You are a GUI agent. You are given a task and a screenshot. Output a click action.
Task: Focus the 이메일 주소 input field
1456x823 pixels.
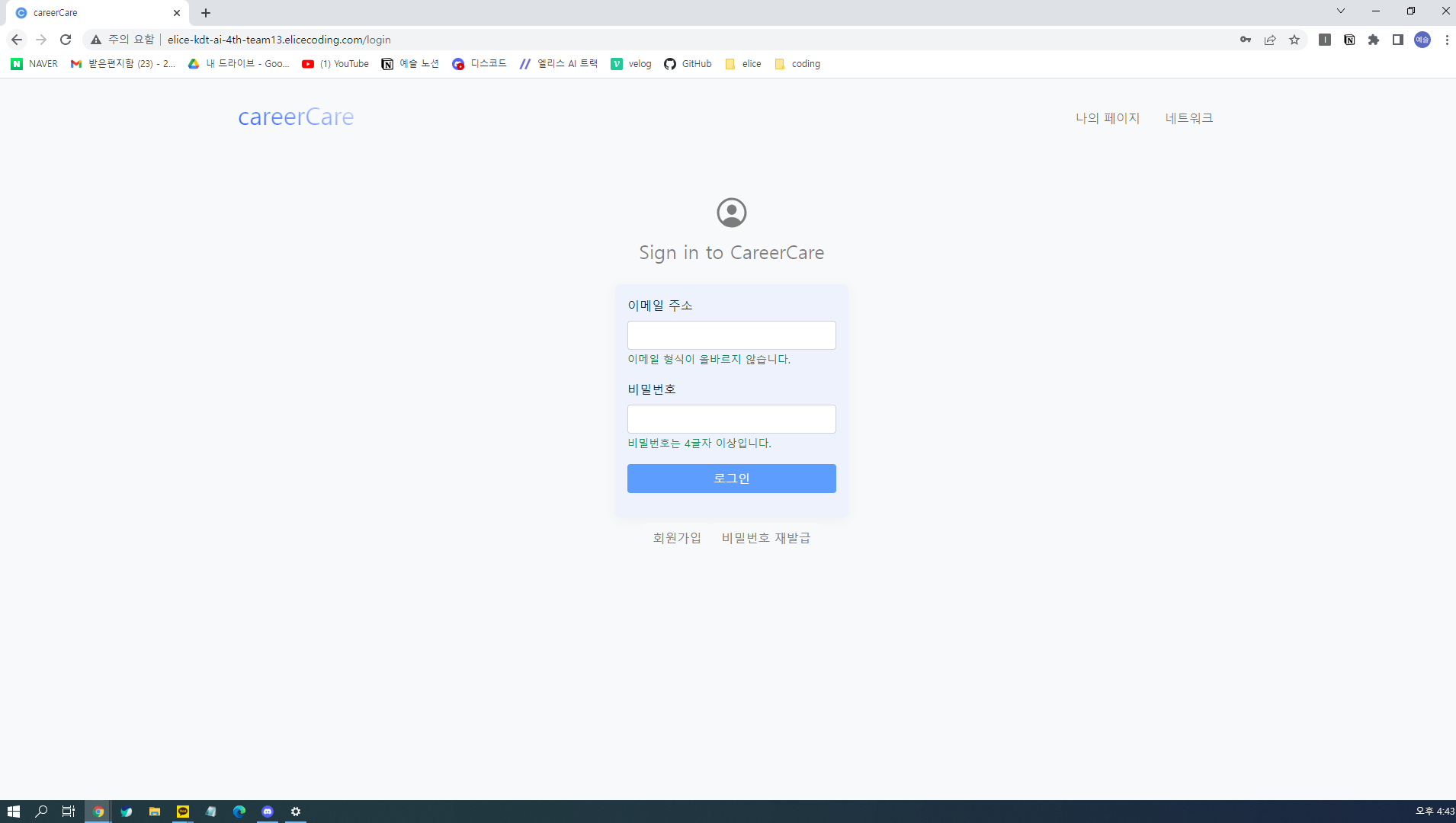[731, 335]
